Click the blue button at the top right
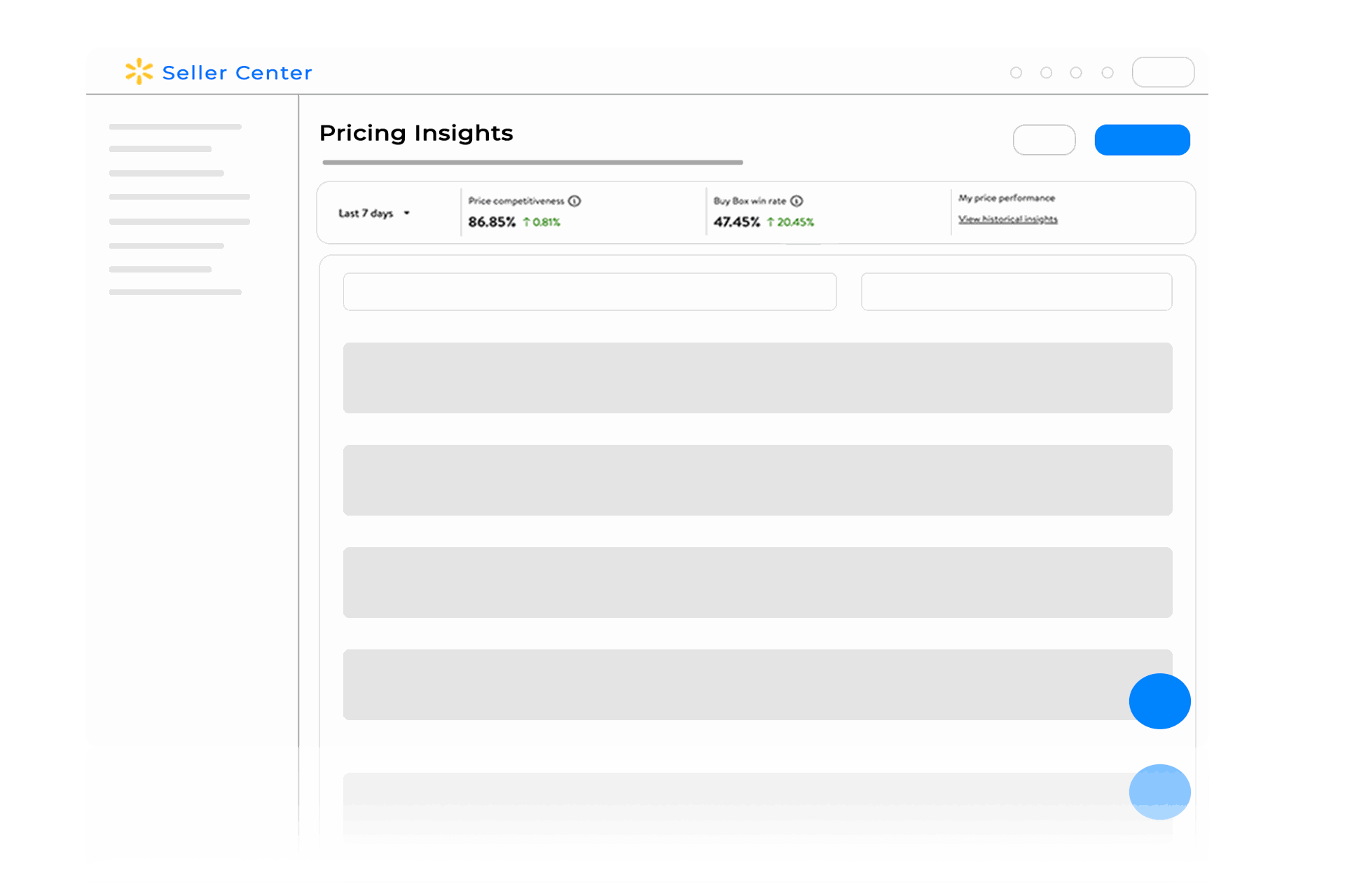The width and height of the screenshot is (1345, 896). (x=1142, y=139)
